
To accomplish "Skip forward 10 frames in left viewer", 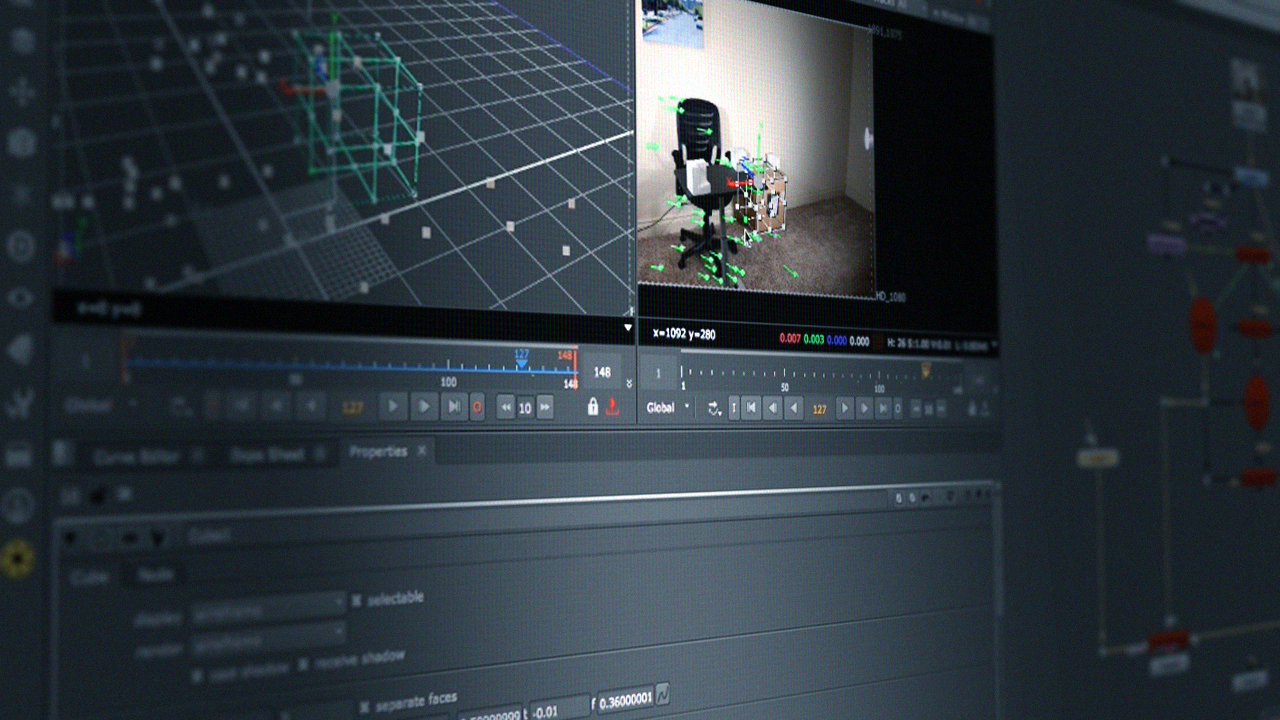I will tap(545, 407).
